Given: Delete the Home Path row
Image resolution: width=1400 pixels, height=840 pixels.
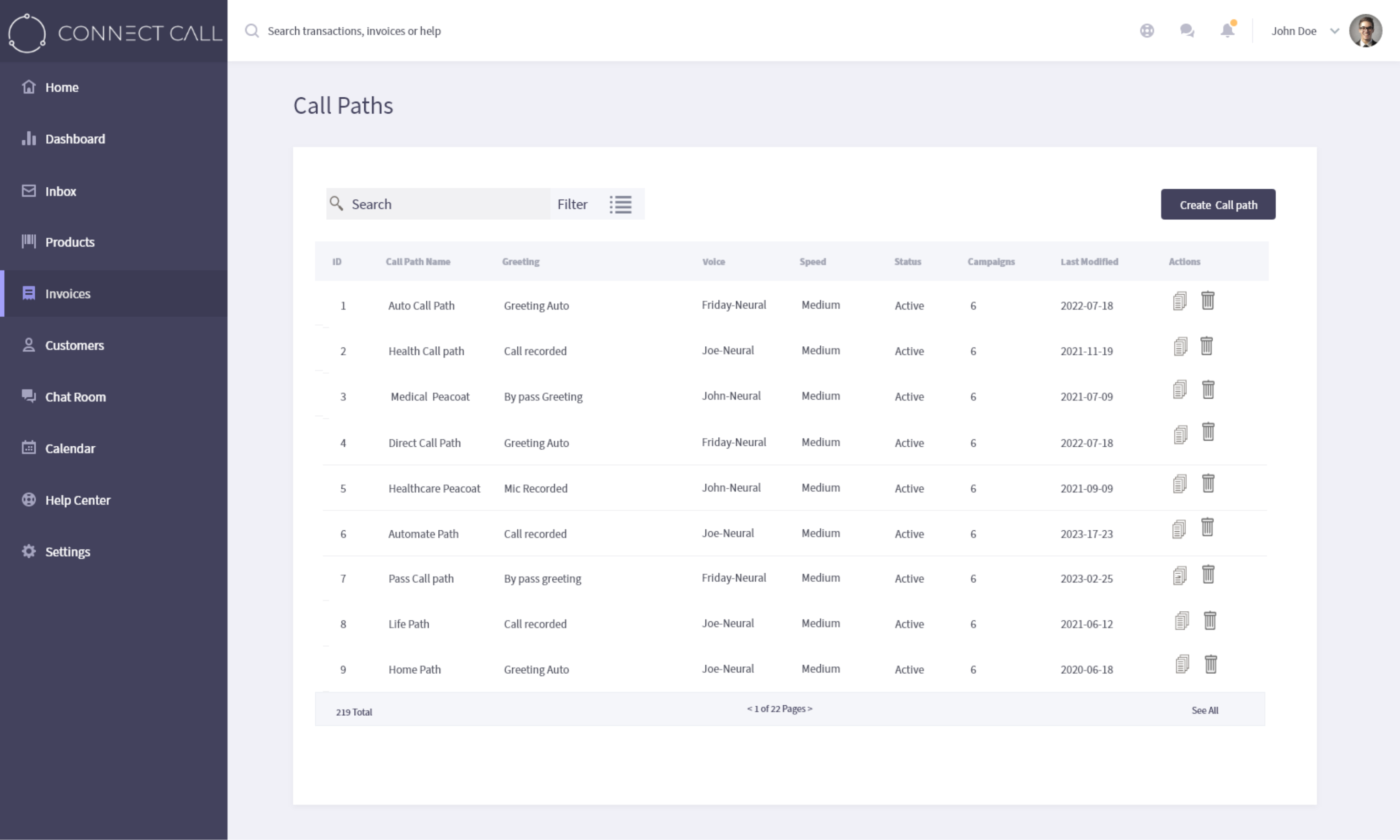Looking at the screenshot, I should point(1211,664).
